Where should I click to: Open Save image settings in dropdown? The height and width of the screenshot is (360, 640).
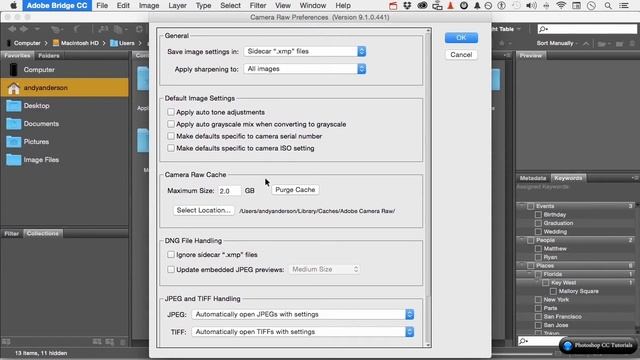(305, 51)
